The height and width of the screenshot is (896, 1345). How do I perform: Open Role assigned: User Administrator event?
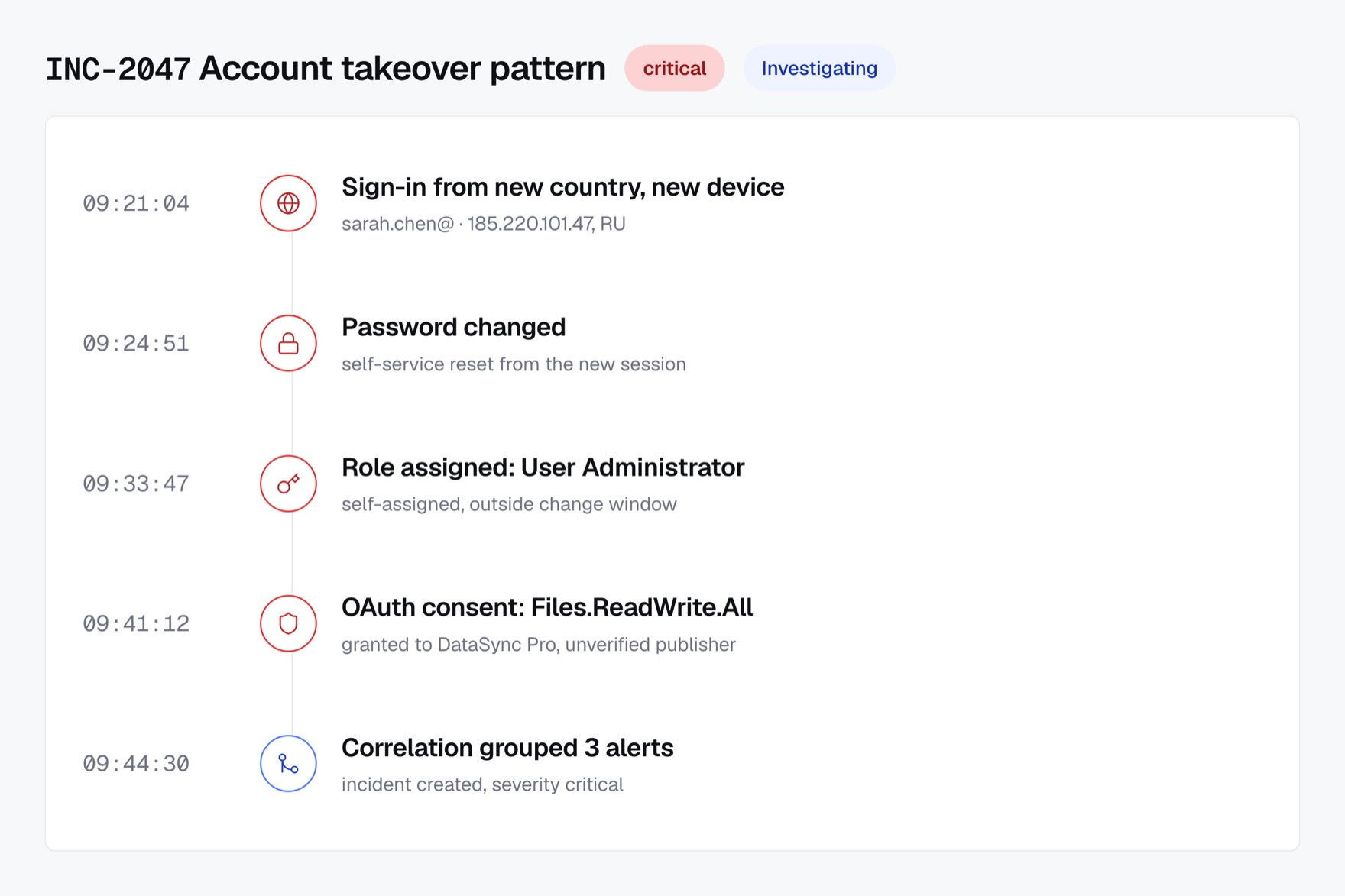pos(543,467)
